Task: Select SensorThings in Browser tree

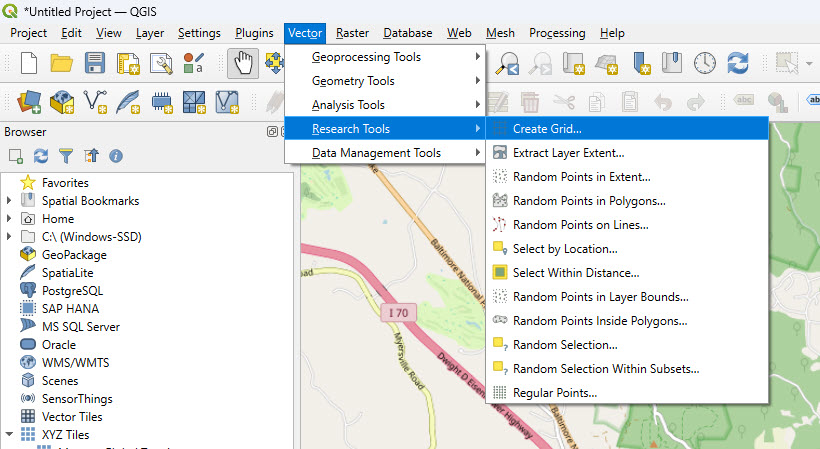Action: coord(77,399)
